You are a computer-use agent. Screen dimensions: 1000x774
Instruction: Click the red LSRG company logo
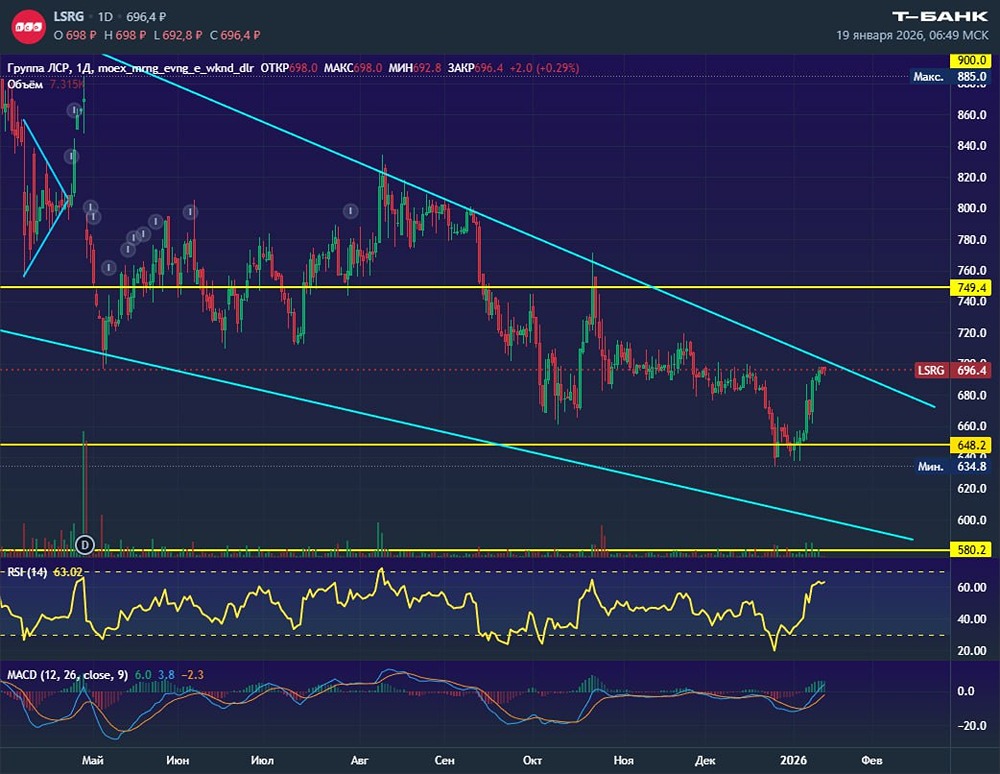coord(29,27)
